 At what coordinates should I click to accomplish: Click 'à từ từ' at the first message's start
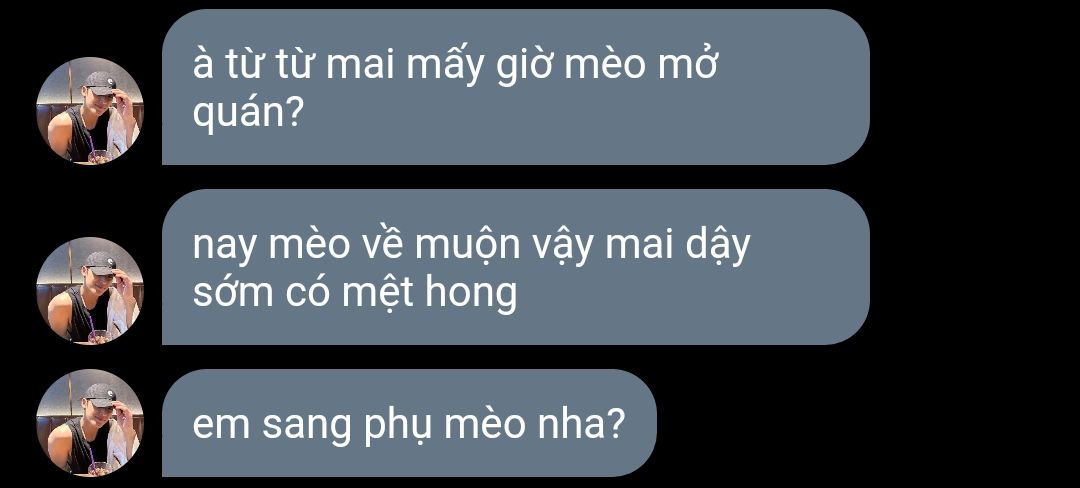coord(253,65)
